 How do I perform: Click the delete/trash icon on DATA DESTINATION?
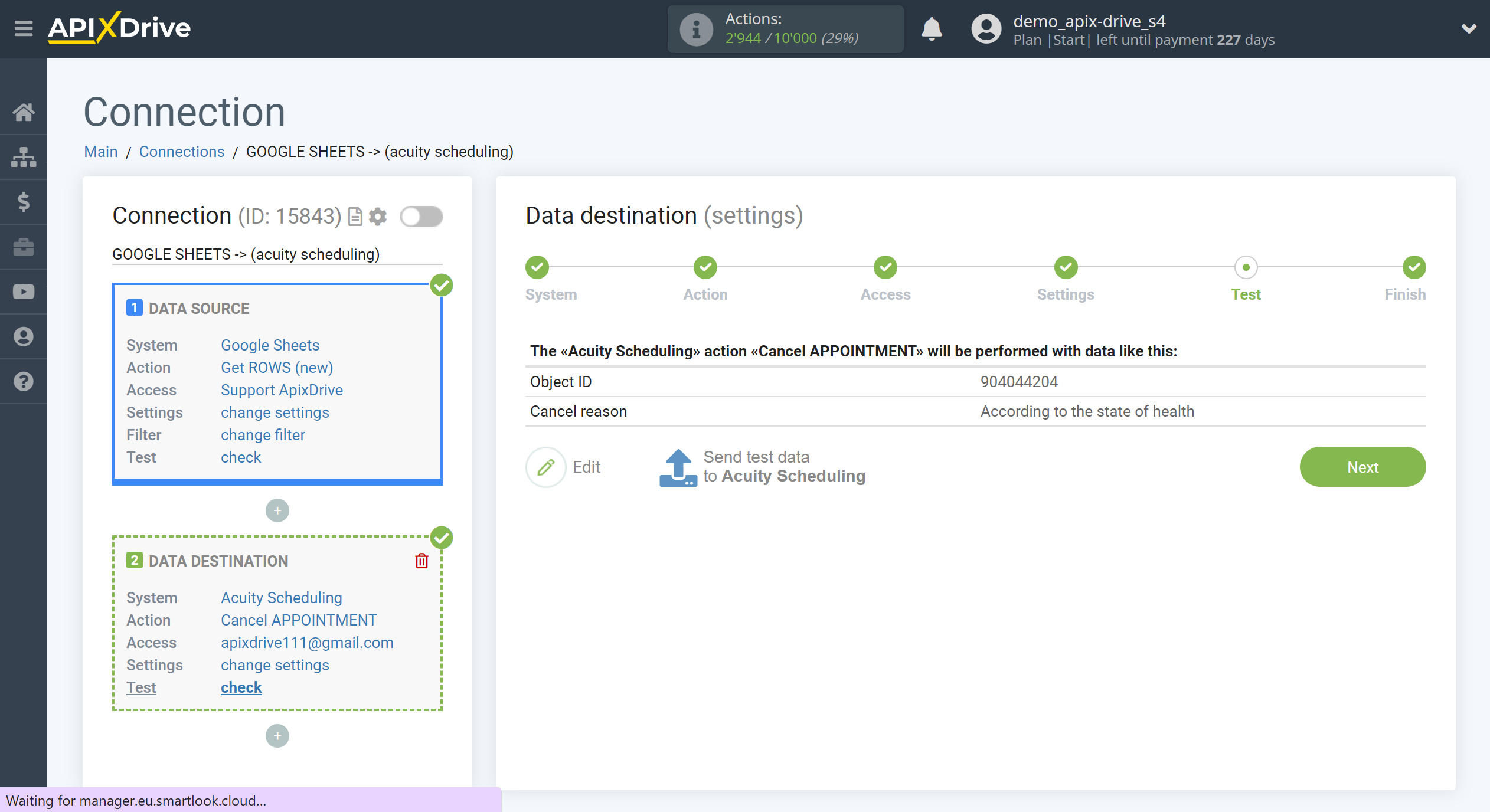pos(421,561)
